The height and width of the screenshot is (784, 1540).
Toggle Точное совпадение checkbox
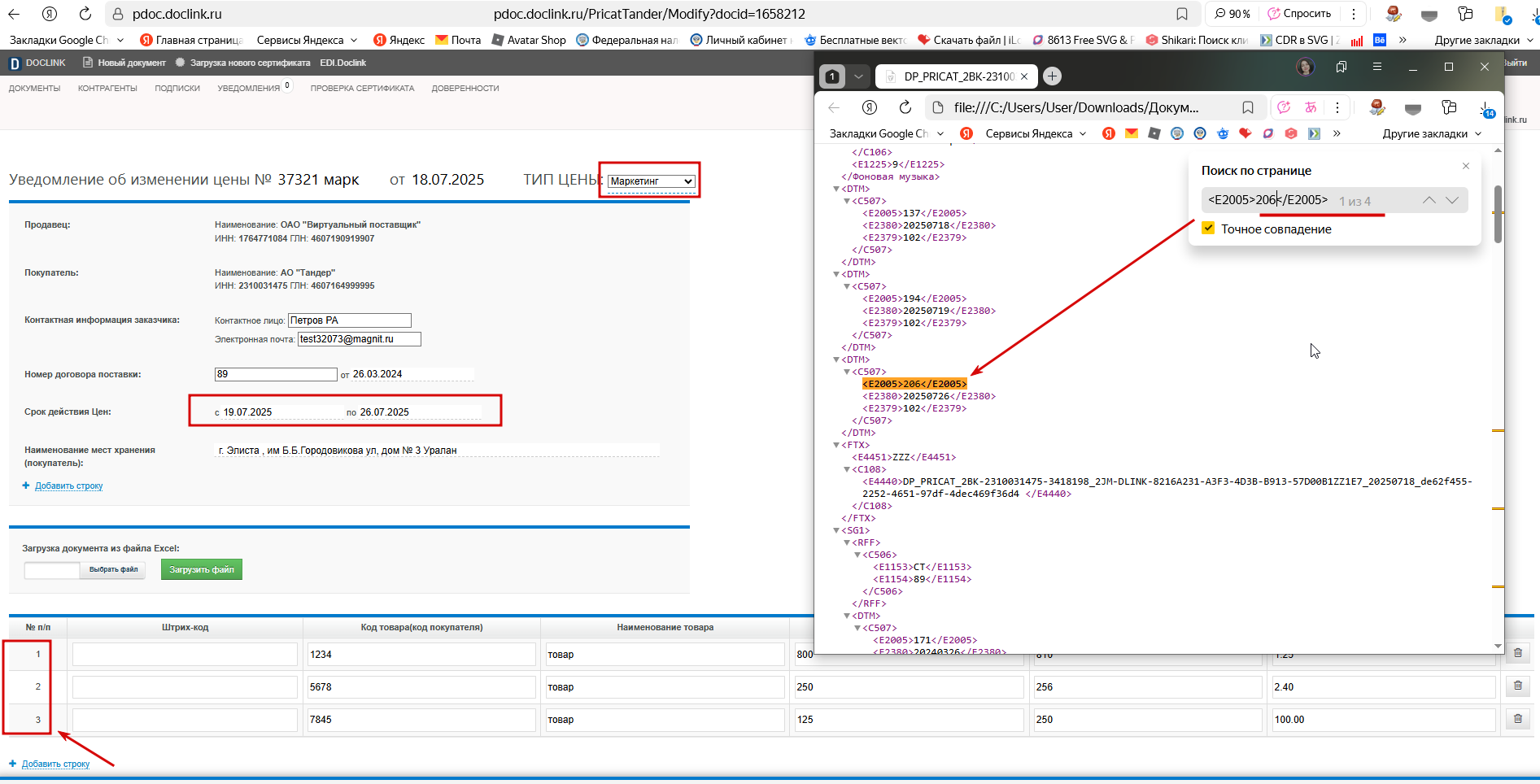(x=1209, y=229)
